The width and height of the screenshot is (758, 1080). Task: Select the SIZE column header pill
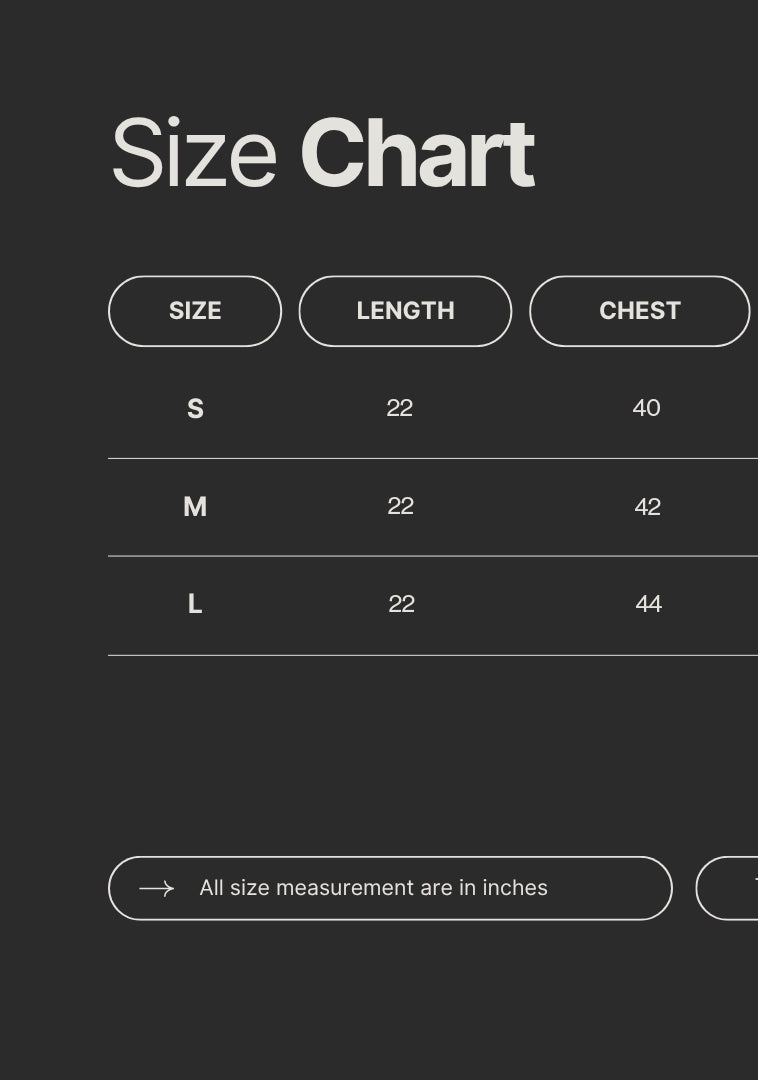click(195, 311)
